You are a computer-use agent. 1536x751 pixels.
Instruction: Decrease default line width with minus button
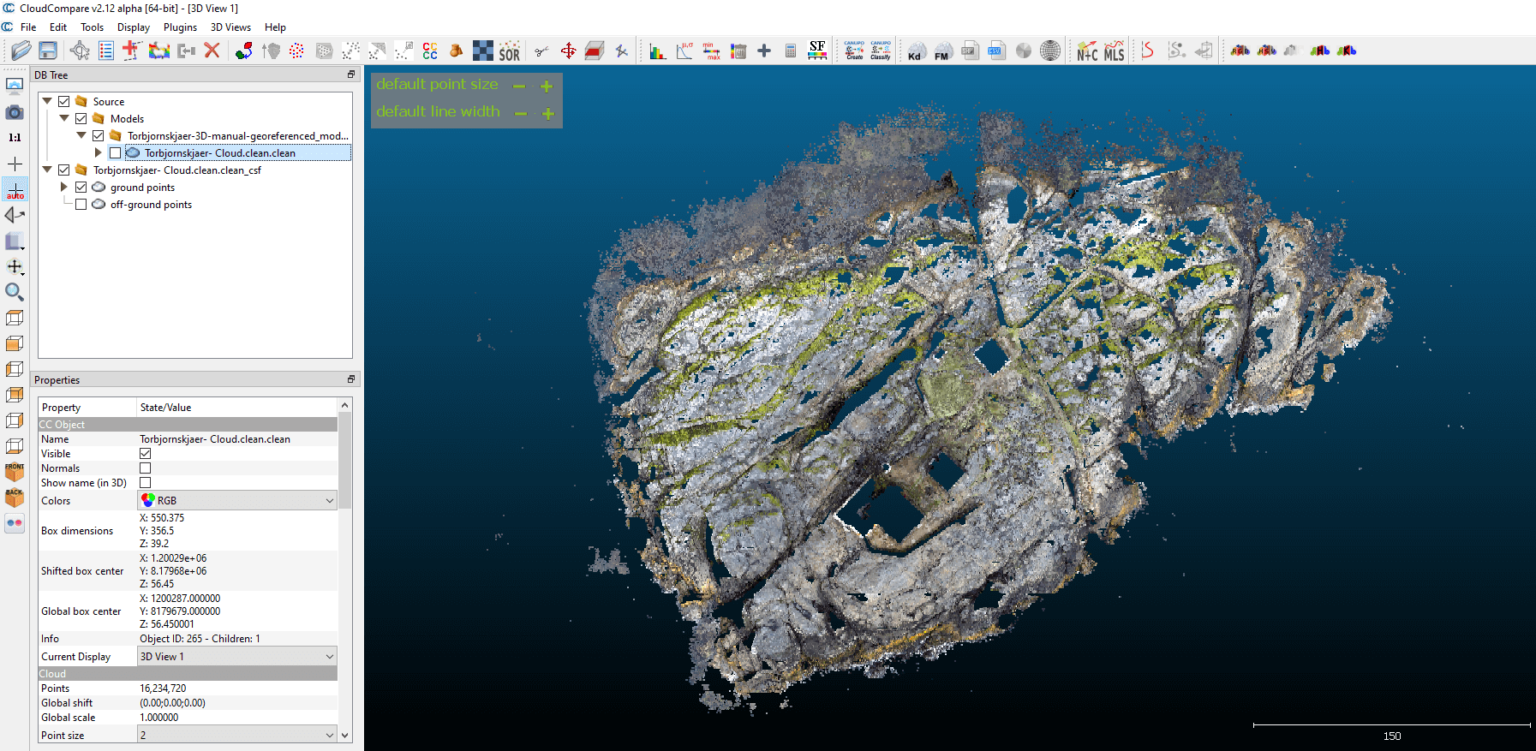pyautogui.click(x=519, y=113)
